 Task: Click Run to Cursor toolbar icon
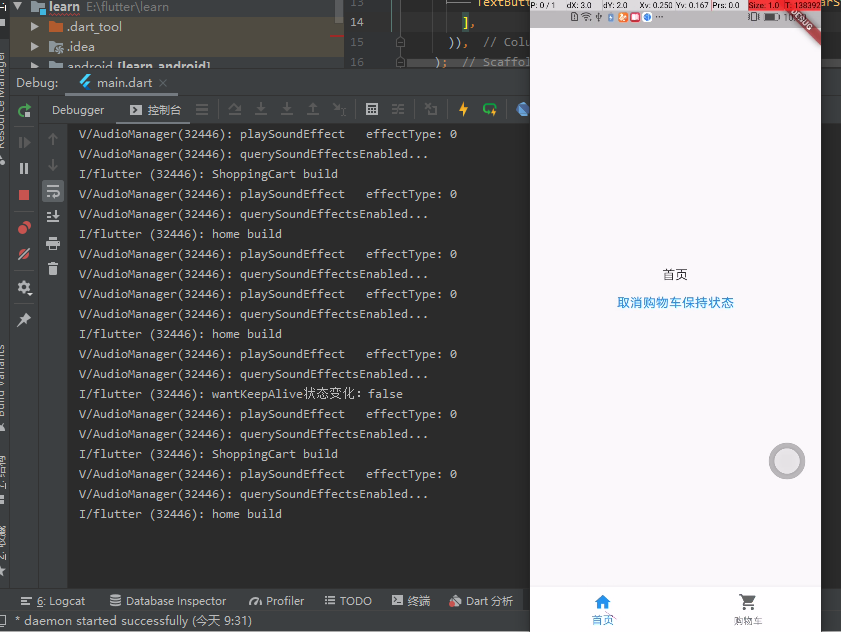339,109
